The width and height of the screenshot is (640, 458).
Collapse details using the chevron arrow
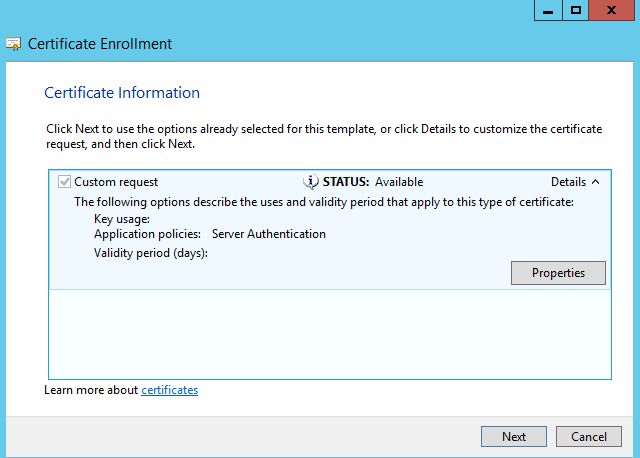[x=596, y=182]
